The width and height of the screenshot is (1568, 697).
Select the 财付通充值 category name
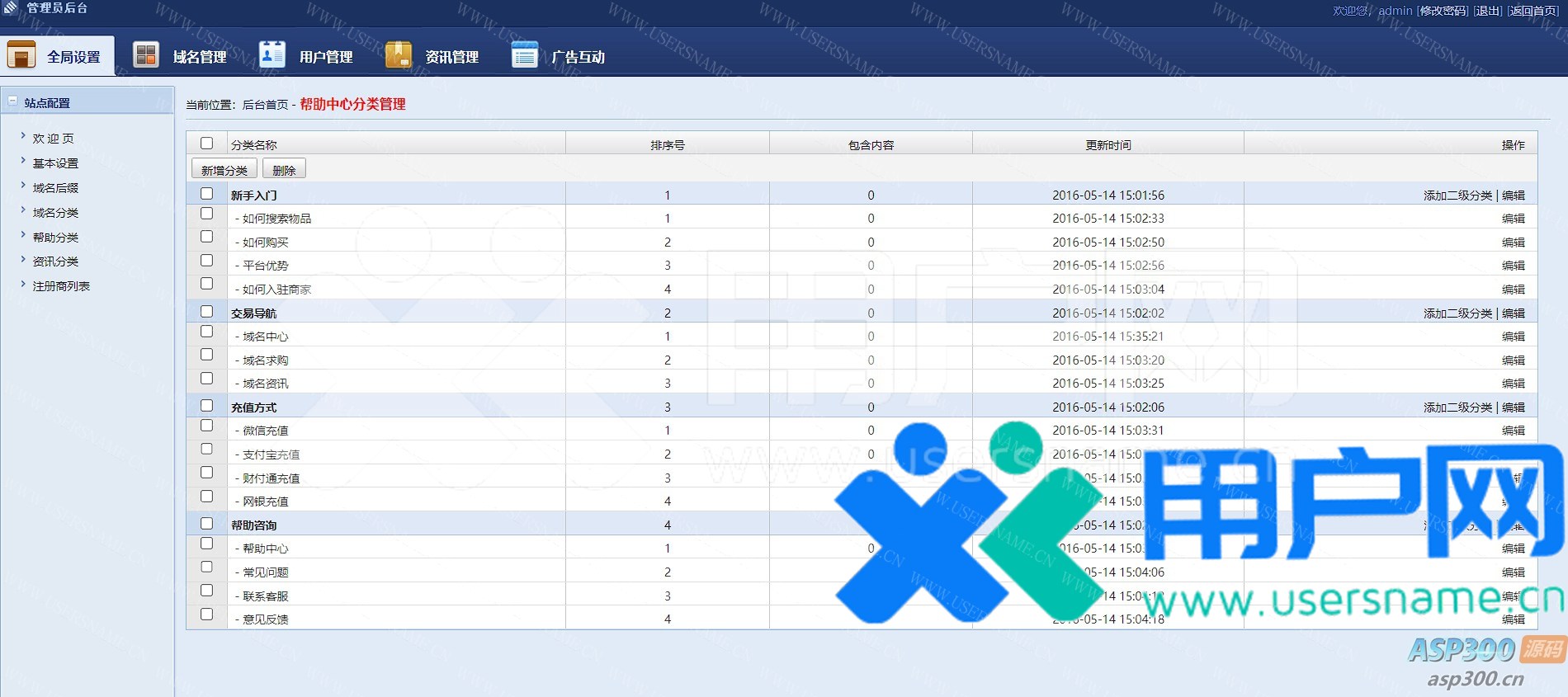click(271, 478)
